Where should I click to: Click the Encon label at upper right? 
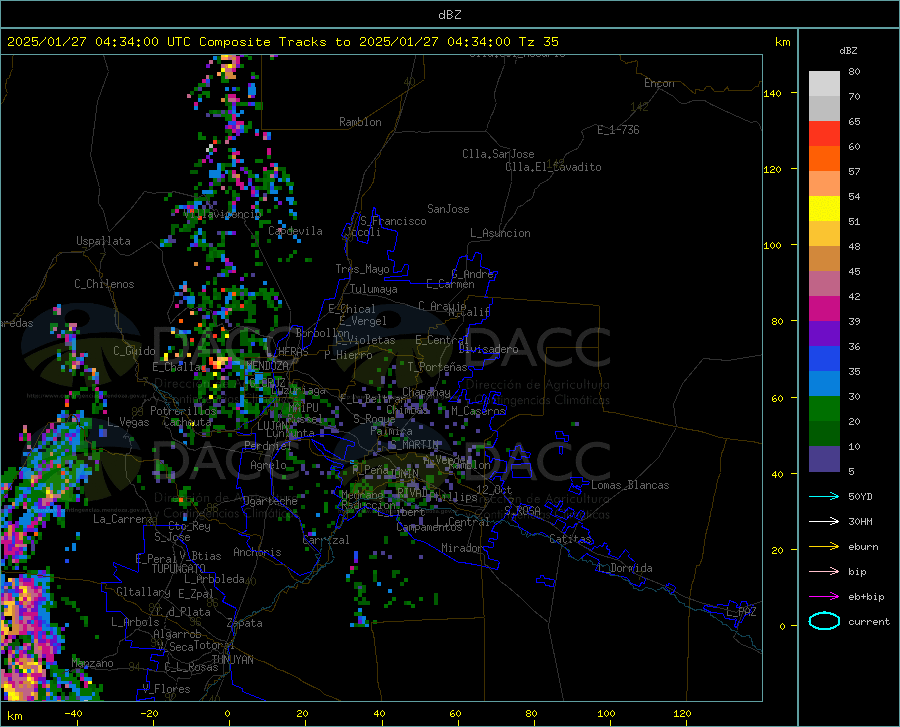click(x=659, y=83)
